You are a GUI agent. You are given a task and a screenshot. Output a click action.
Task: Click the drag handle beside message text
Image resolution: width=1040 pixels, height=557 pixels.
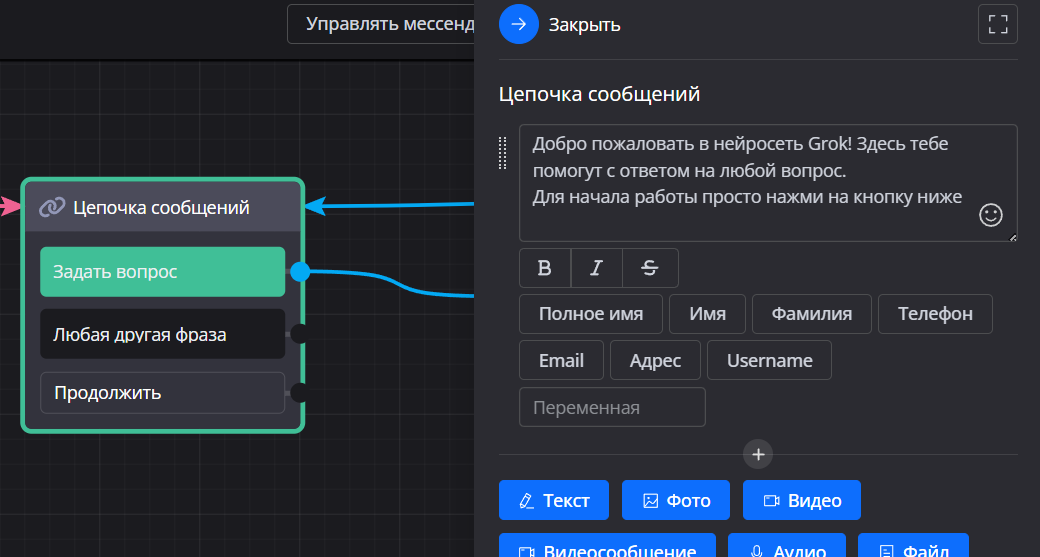(504, 151)
